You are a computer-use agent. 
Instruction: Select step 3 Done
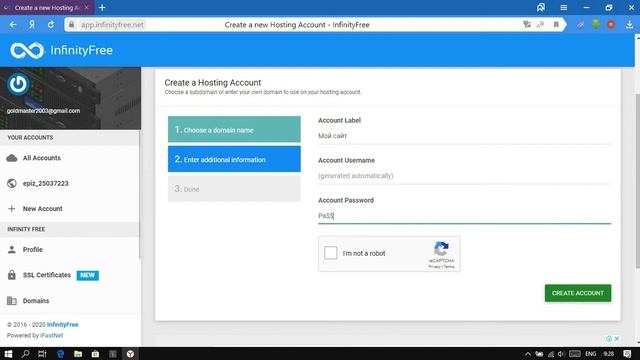point(234,189)
